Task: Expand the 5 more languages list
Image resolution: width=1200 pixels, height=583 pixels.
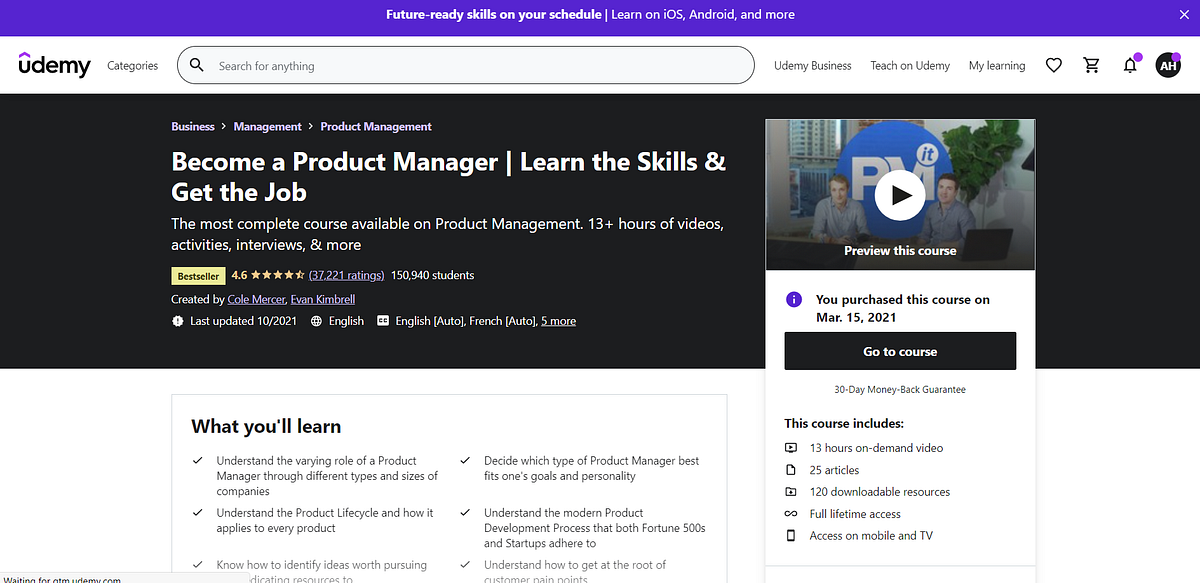Action: (558, 320)
